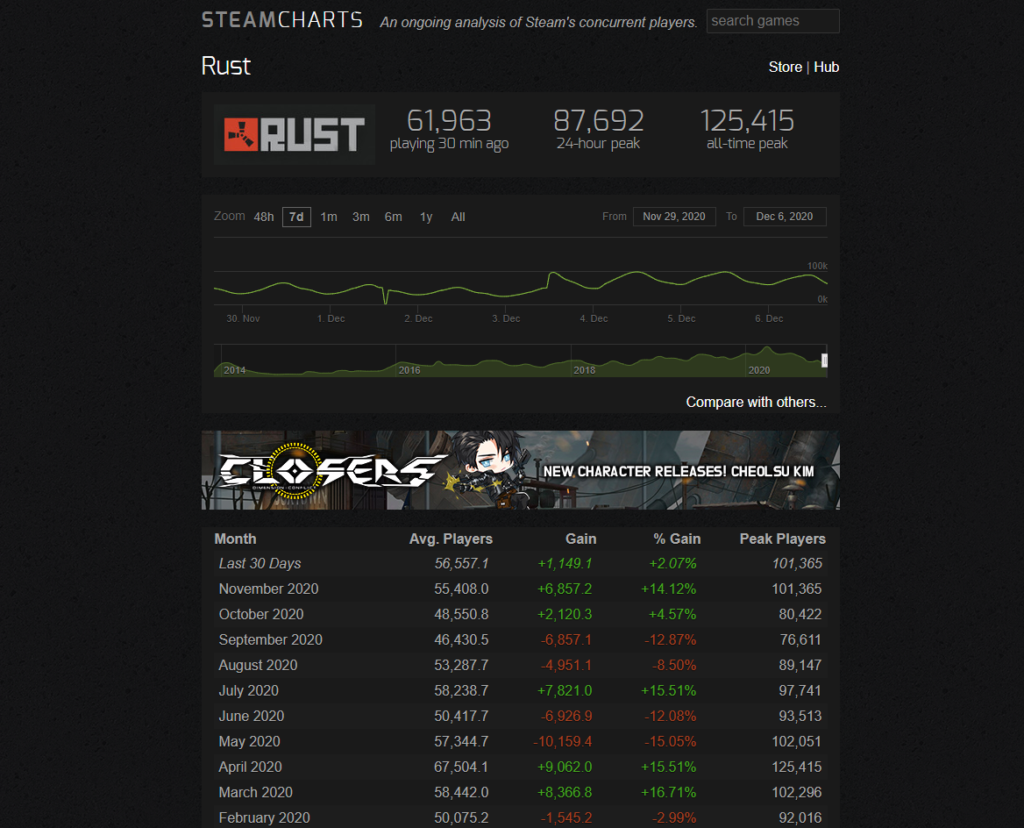The image size is (1024, 828).
Task: Select the November 2020 row label
Action: pyautogui.click(x=268, y=589)
